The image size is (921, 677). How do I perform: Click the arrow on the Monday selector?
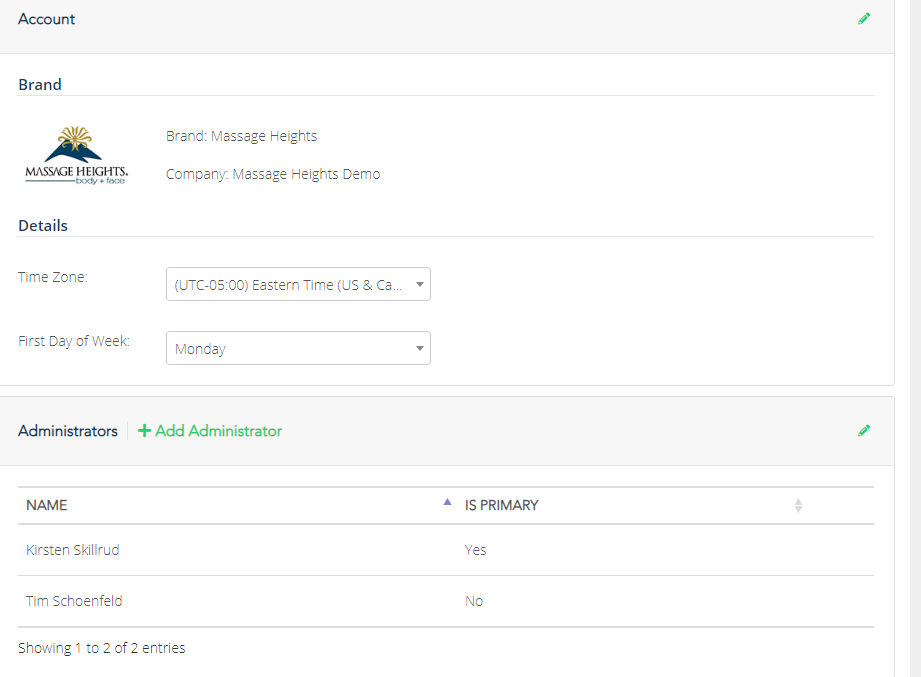pyautogui.click(x=419, y=349)
